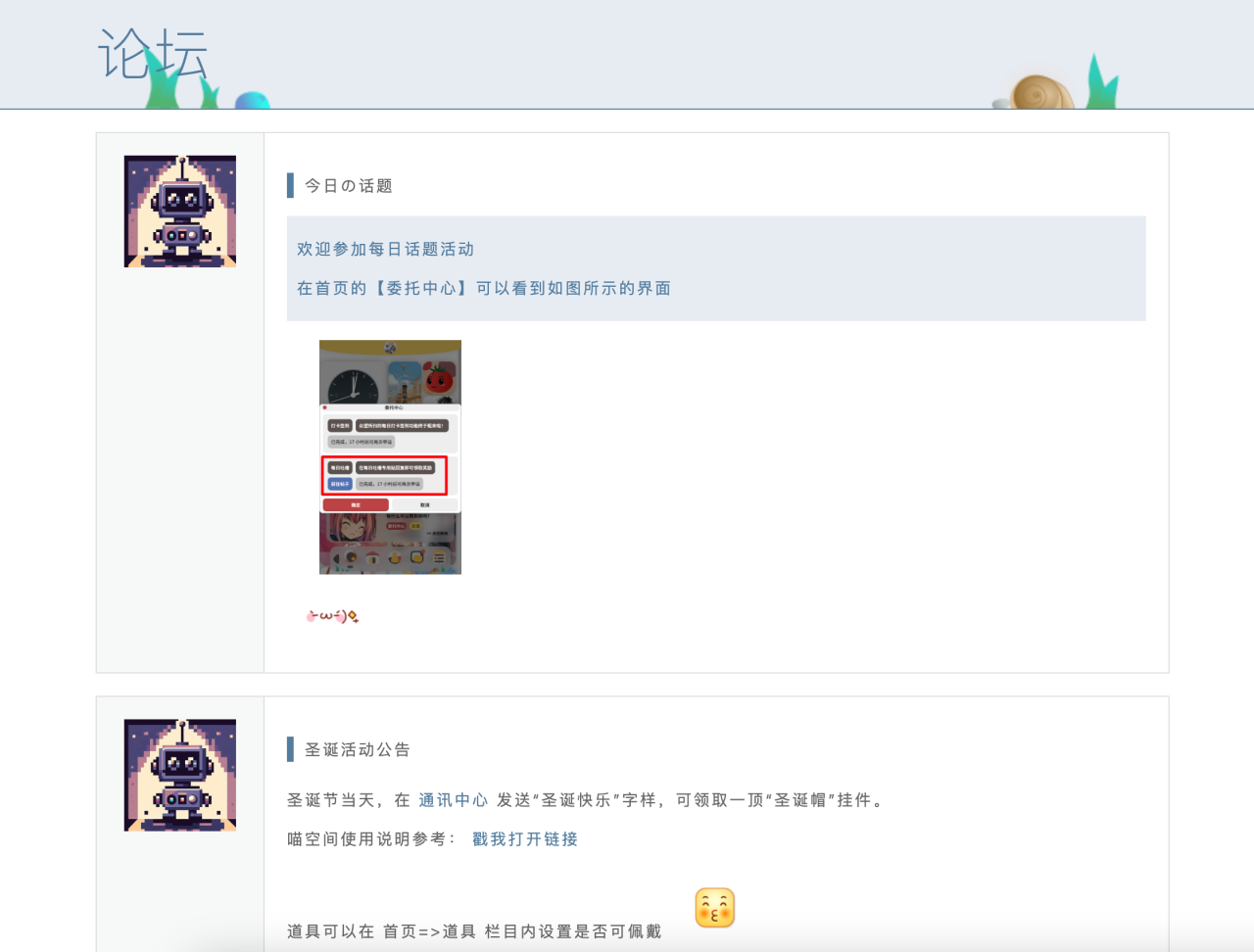Click the 论坛 page title

(153, 54)
